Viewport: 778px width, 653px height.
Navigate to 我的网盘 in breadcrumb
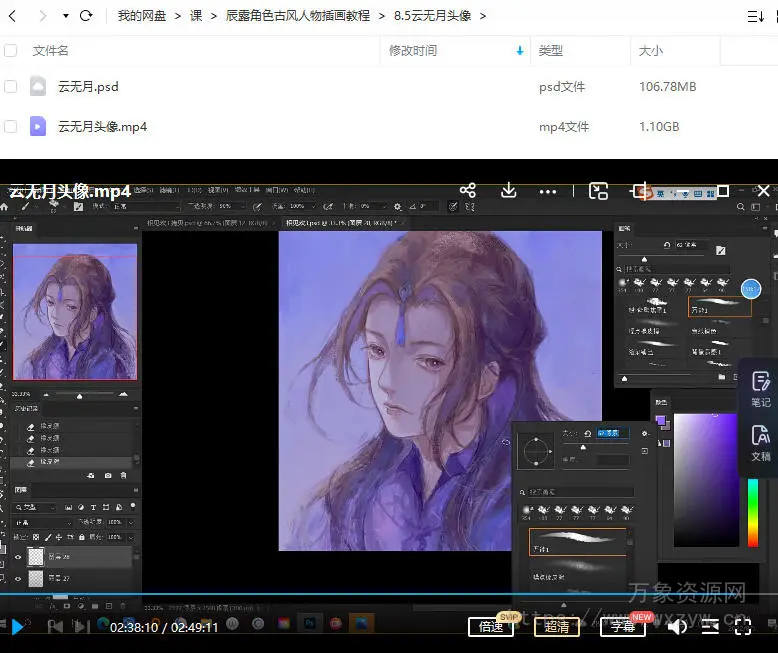[x=142, y=16]
